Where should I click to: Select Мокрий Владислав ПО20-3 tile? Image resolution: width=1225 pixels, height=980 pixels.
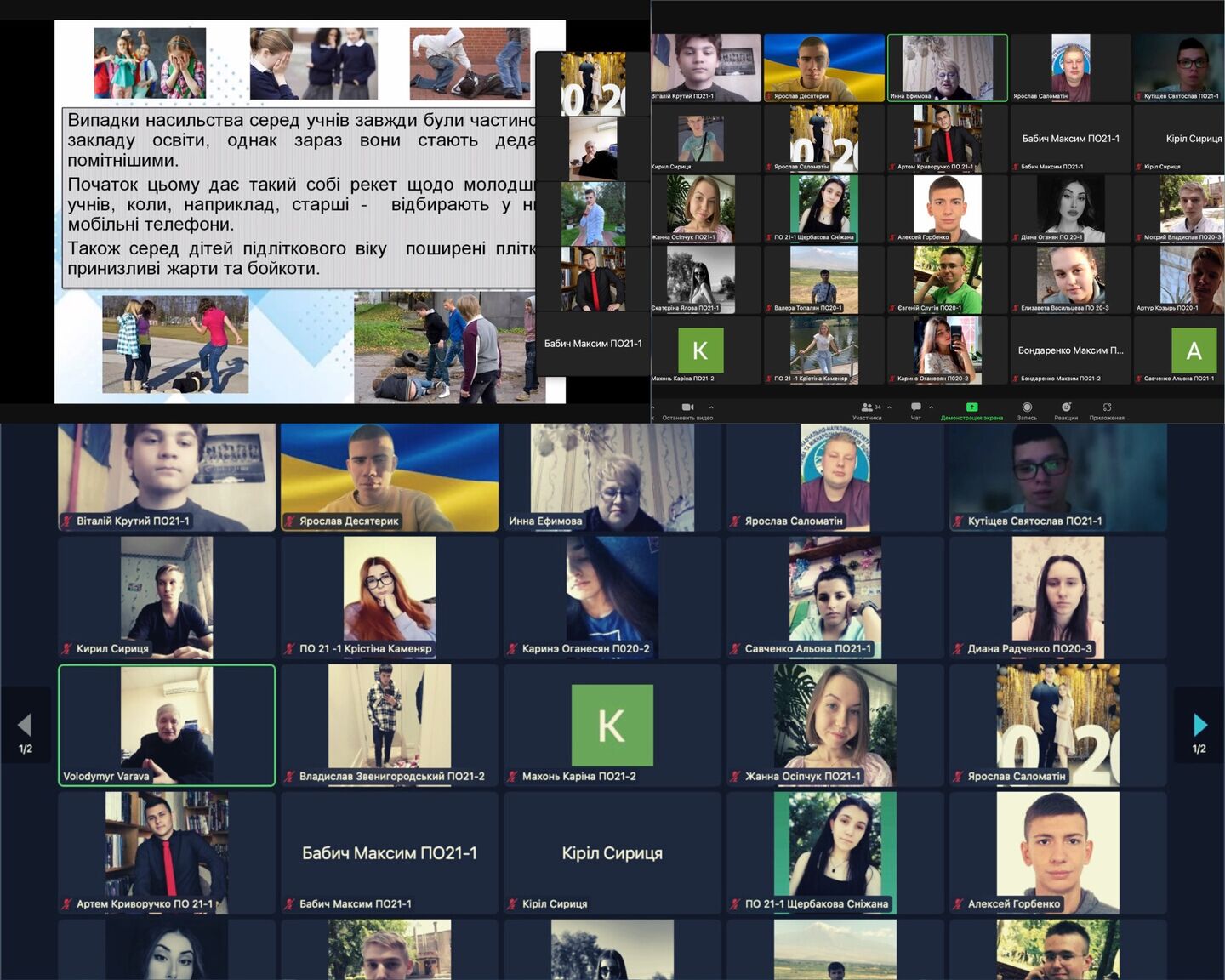coord(1179,209)
